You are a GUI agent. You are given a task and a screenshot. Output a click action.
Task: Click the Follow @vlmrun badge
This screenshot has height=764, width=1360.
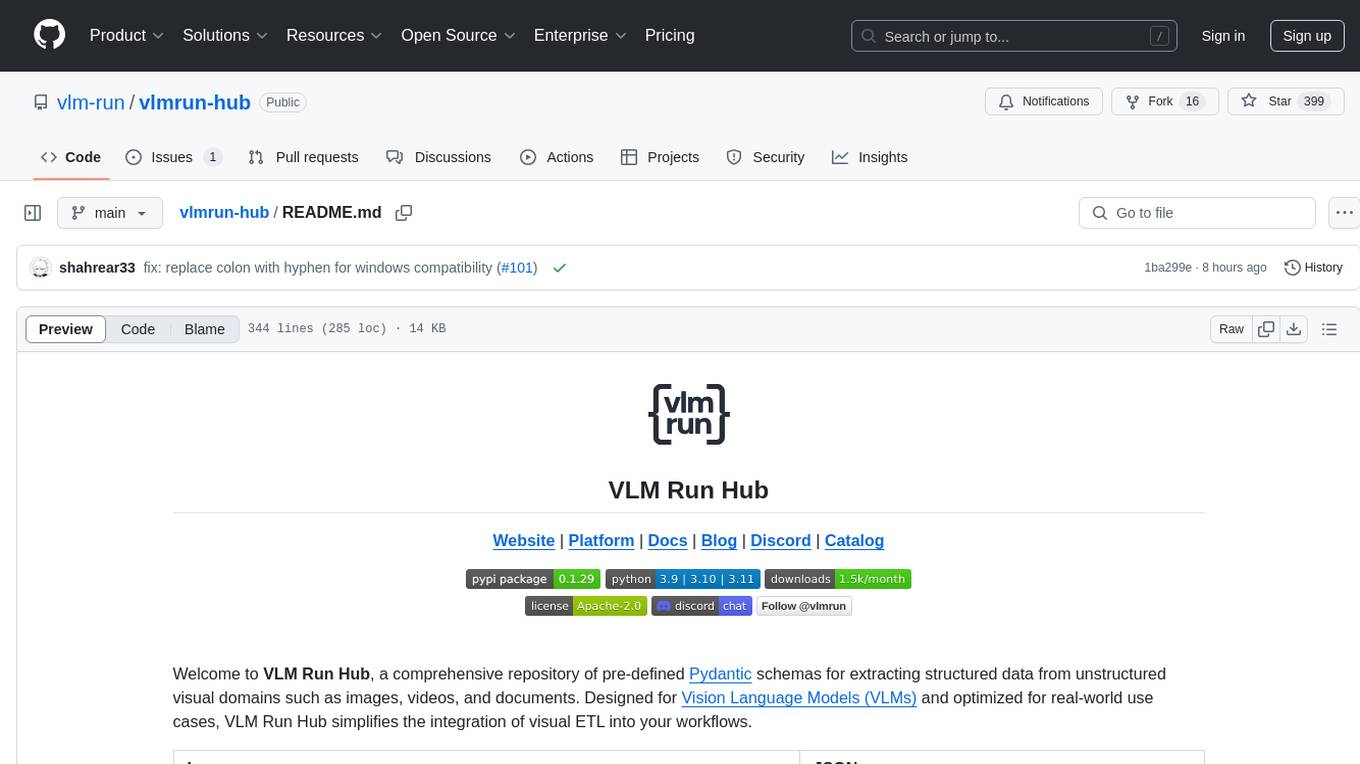(x=804, y=606)
